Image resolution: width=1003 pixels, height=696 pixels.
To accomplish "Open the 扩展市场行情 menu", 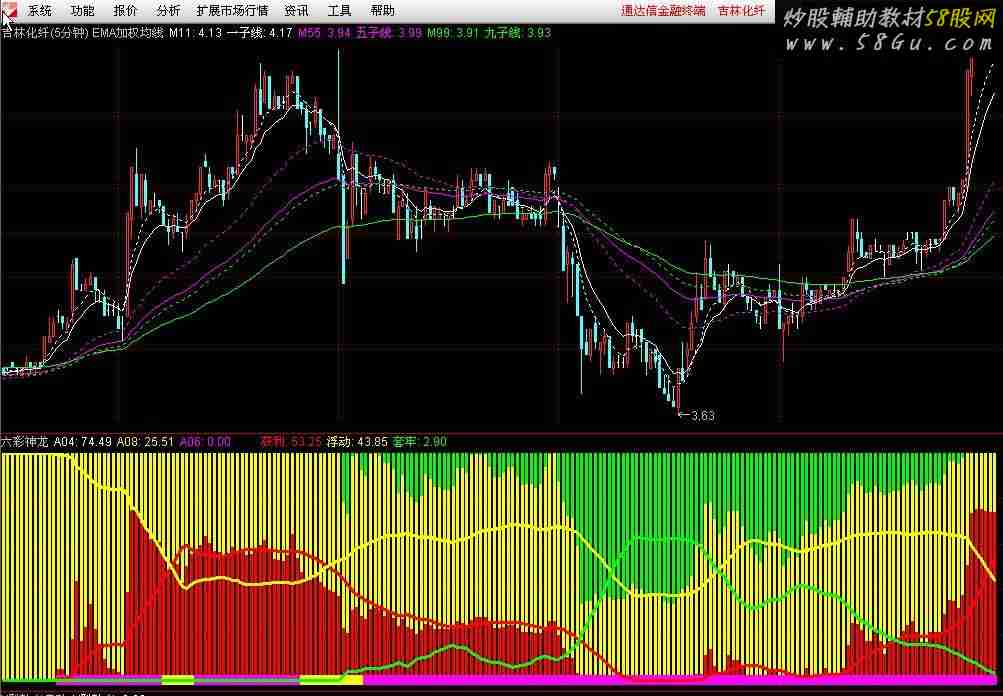I will [x=232, y=11].
